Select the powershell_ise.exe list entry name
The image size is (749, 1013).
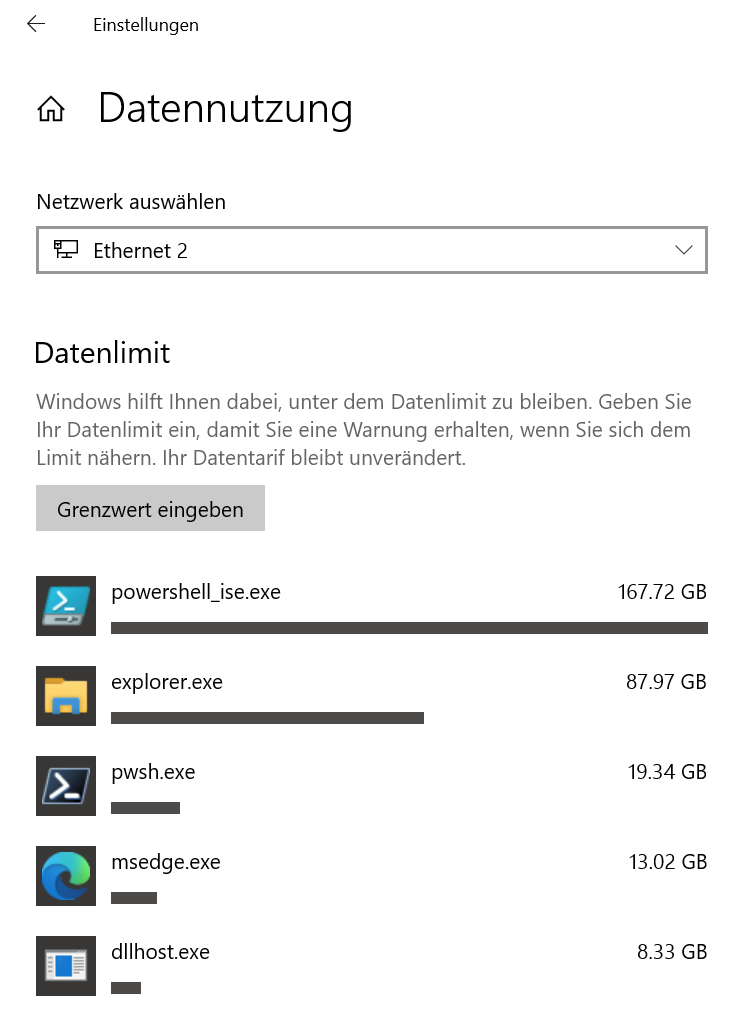pos(196,592)
